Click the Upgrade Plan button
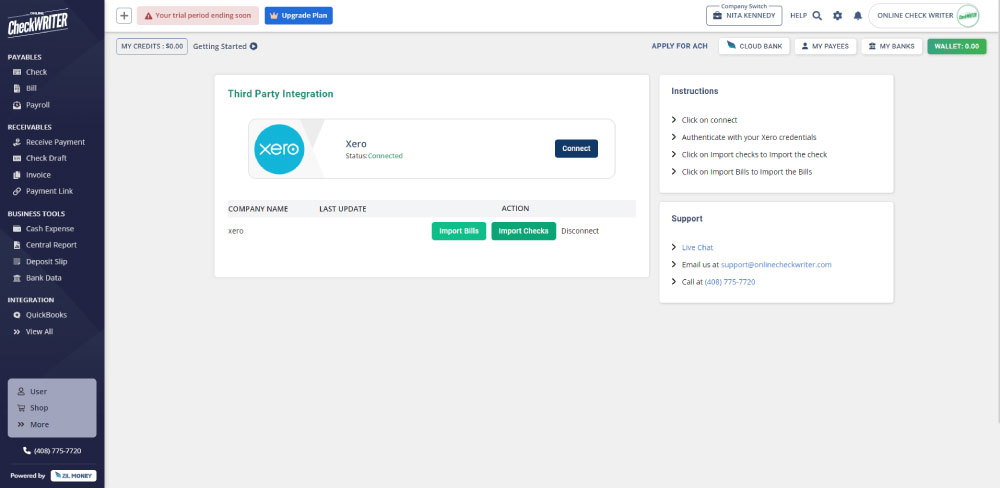 (x=299, y=16)
